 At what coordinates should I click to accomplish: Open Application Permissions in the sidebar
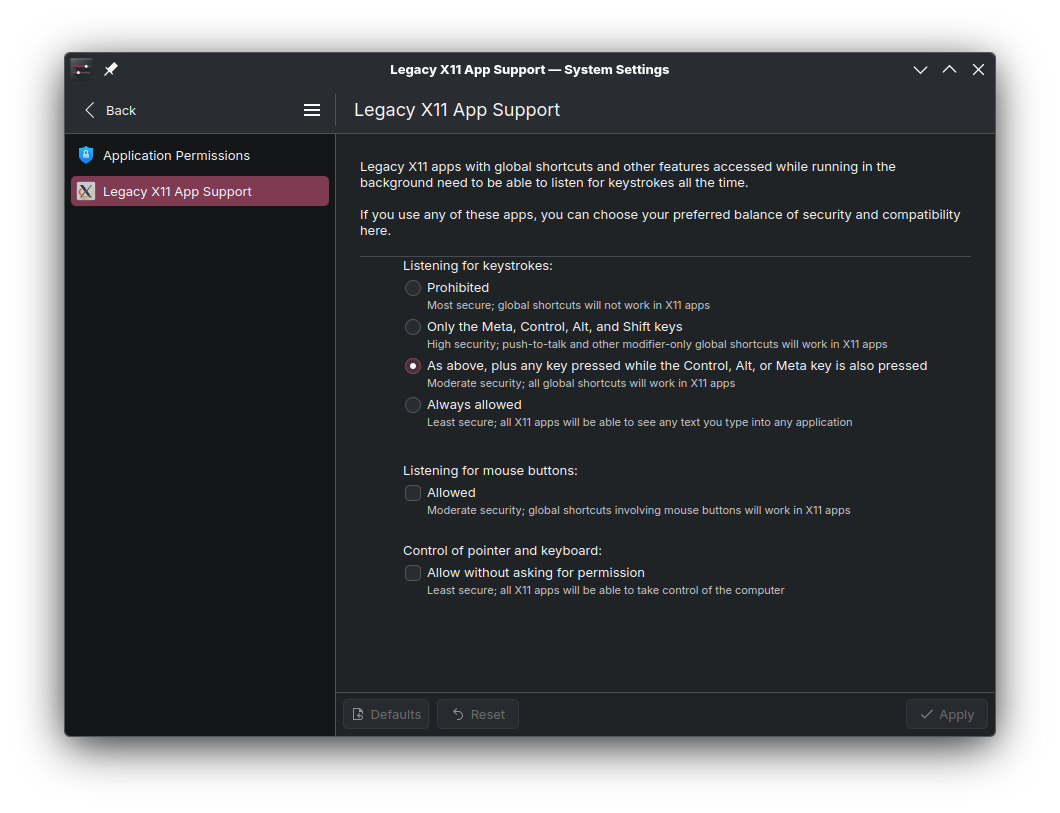pos(200,155)
